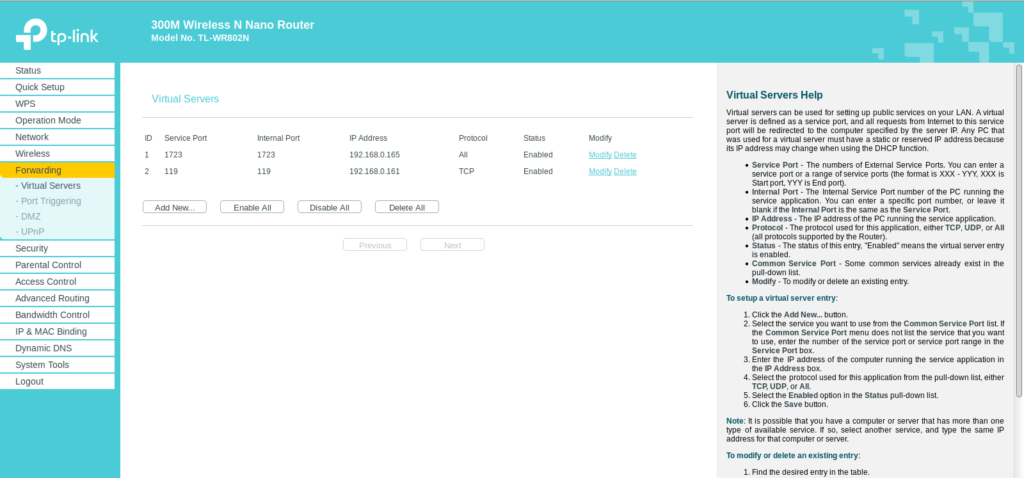
Task: Modify the port 119 virtual server entry
Action: click(x=599, y=171)
